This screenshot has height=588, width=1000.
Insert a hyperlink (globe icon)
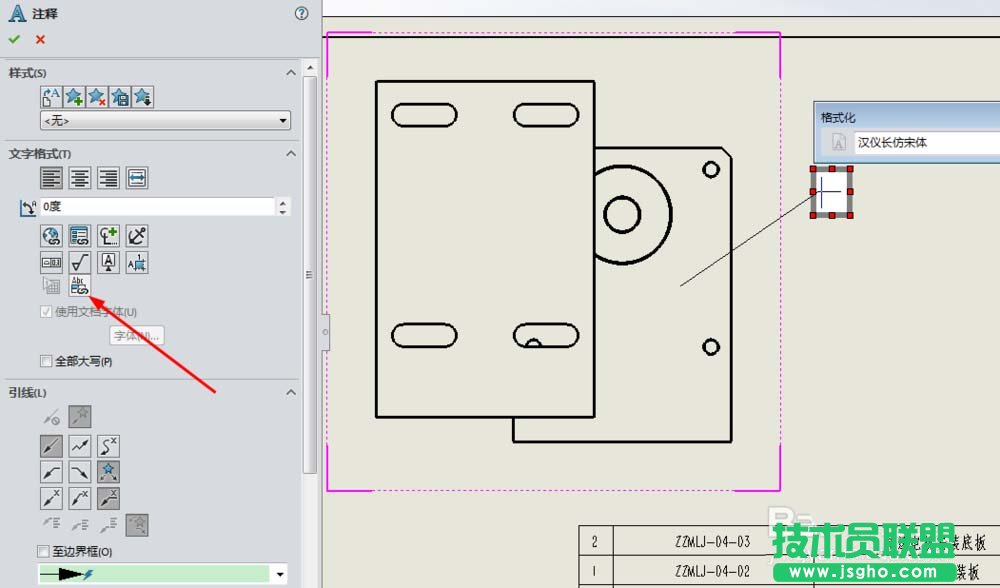pyautogui.click(x=51, y=236)
